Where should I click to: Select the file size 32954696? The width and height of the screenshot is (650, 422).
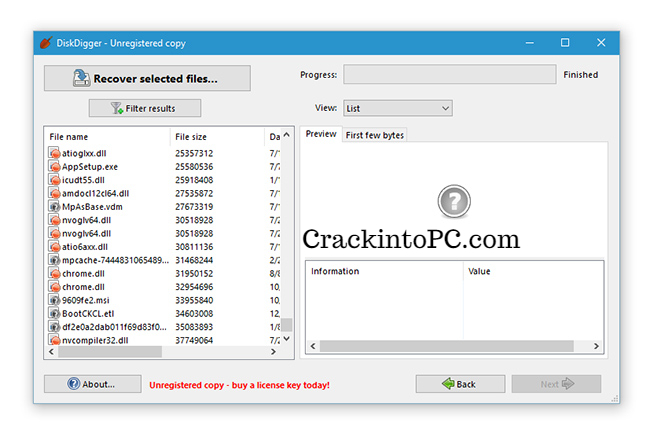click(194, 287)
